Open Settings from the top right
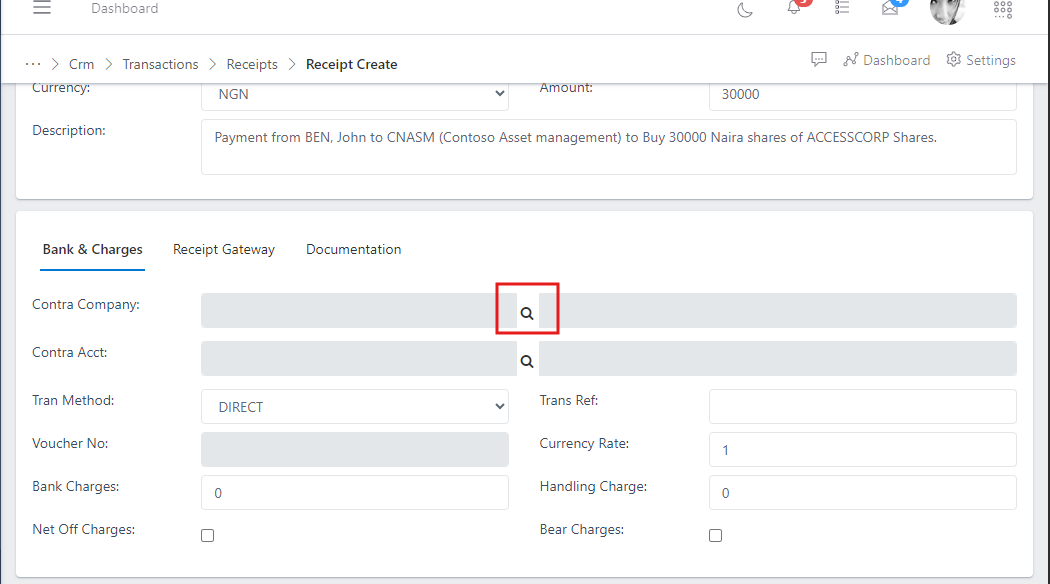 [980, 59]
